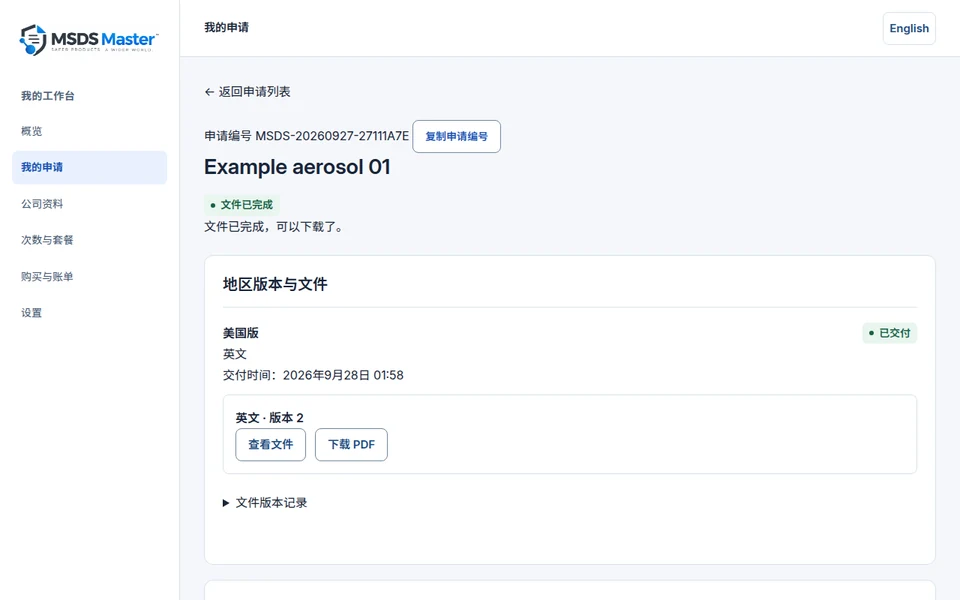Click the 文件已完成 status badge
960x600 pixels.
(242, 204)
